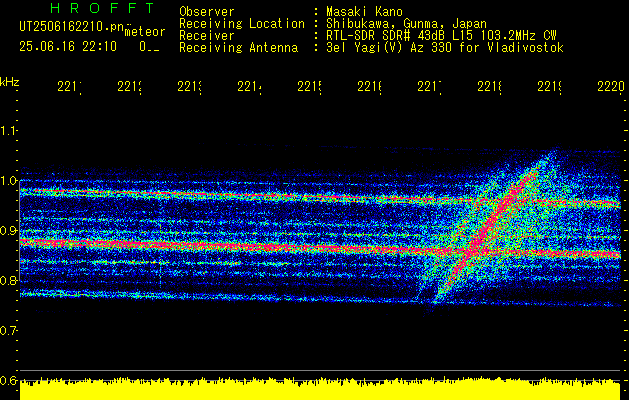
Task: Click the 0.7 frequency axis label
Action: (x=8, y=331)
